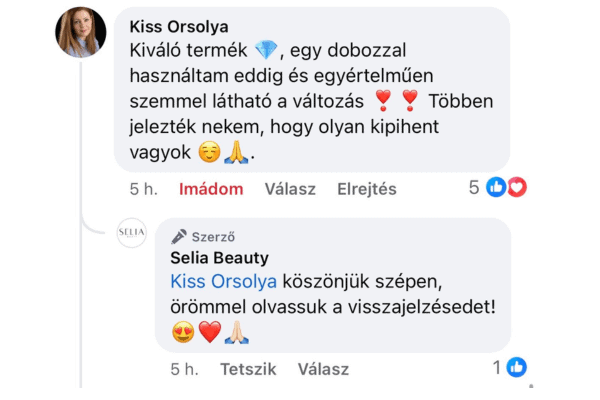Click Elrejtés to hide the comment
The height and width of the screenshot is (400, 600).
(367, 189)
